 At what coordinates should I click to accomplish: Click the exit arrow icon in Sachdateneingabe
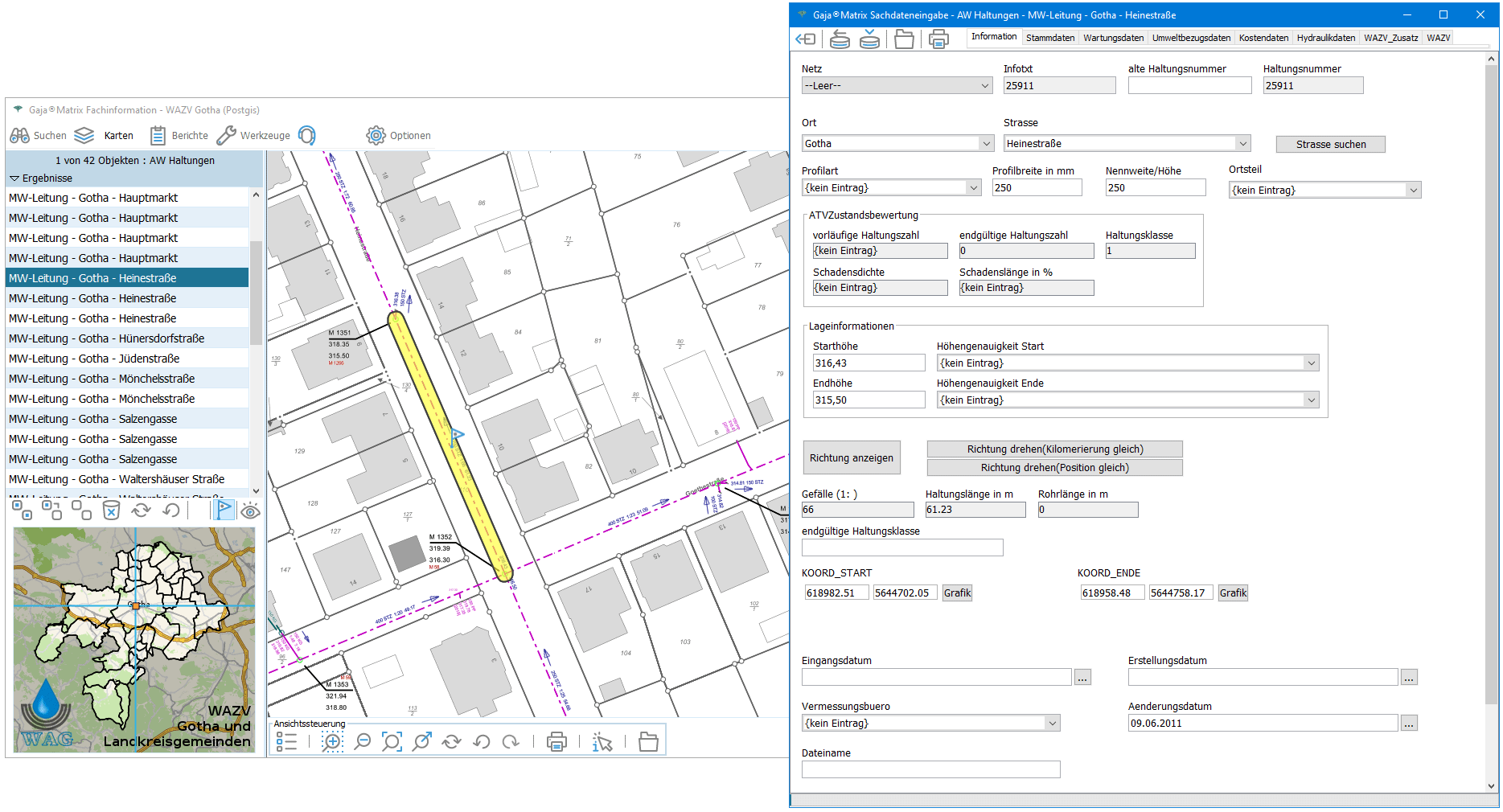point(805,39)
